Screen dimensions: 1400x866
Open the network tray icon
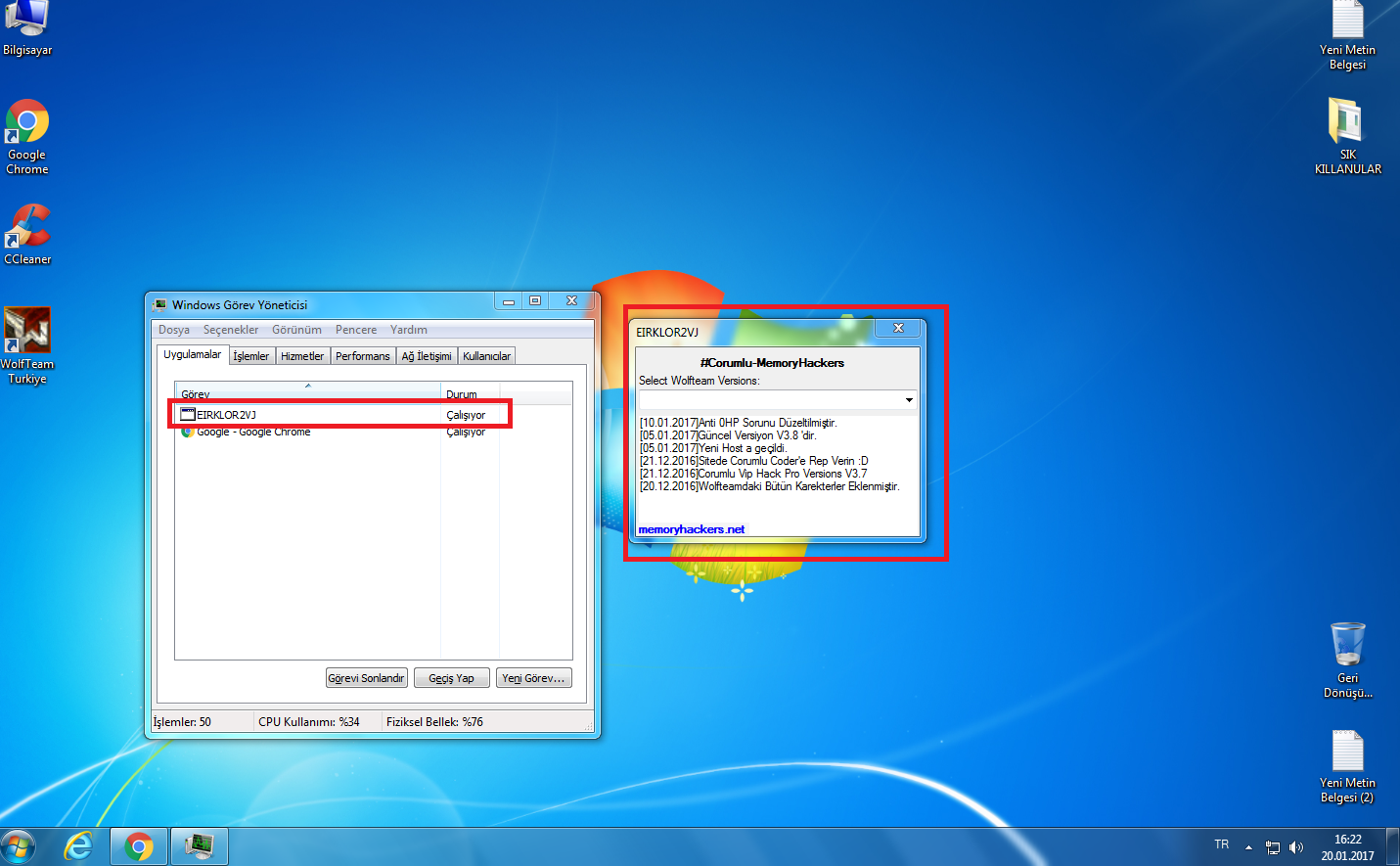[1273, 847]
